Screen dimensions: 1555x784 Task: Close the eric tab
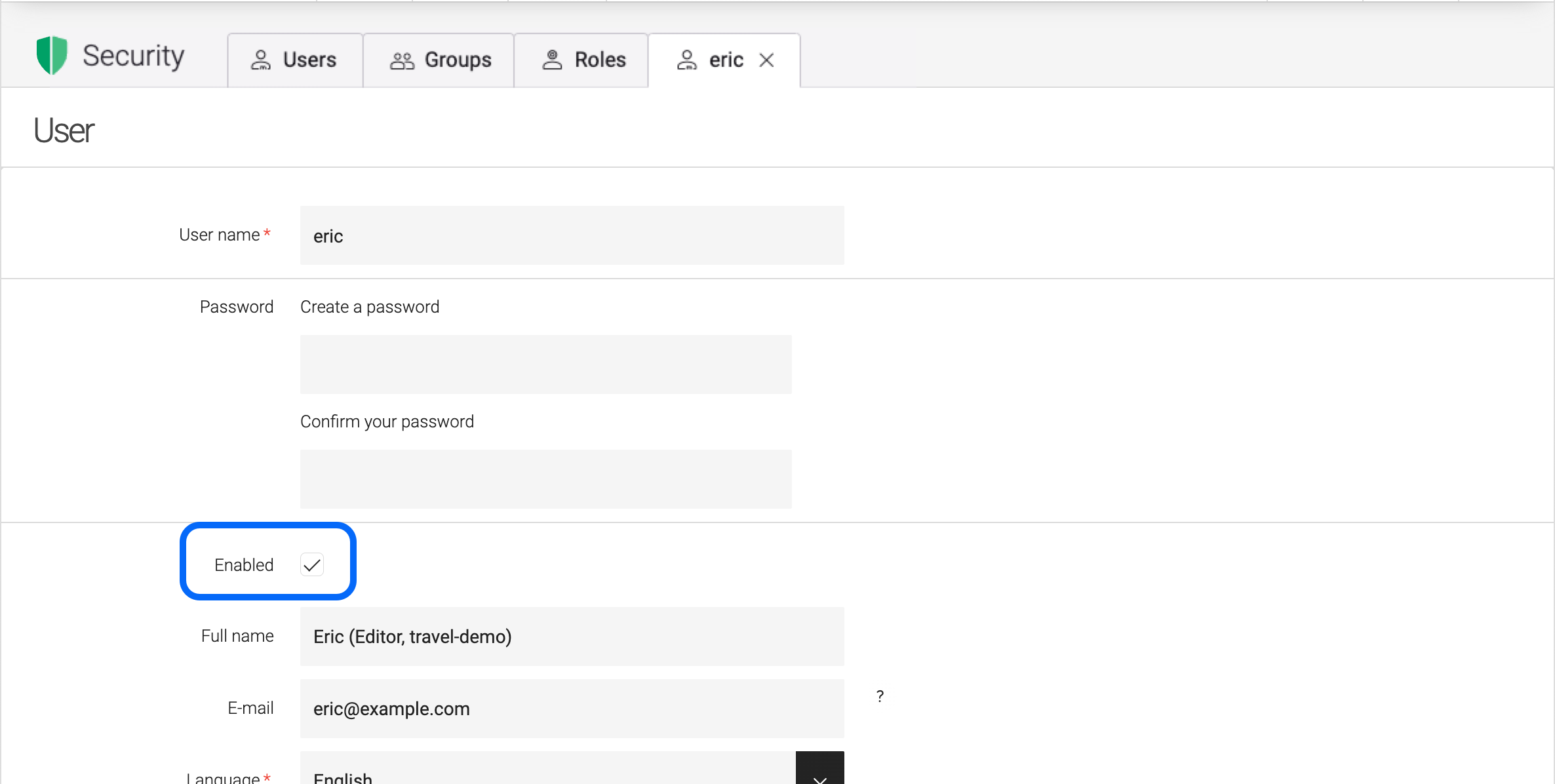point(766,60)
